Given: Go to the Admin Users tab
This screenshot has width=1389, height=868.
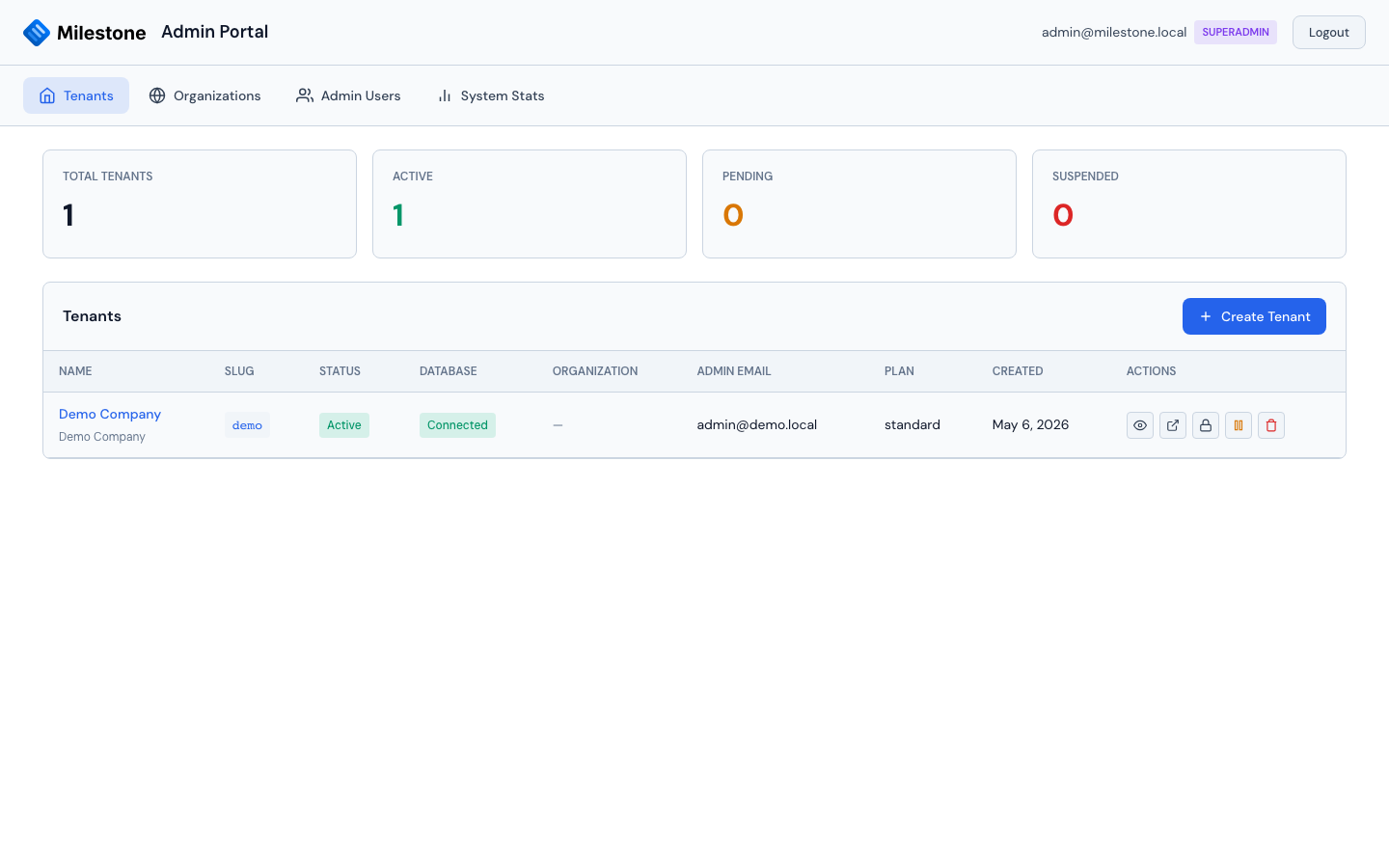Looking at the screenshot, I should [348, 95].
